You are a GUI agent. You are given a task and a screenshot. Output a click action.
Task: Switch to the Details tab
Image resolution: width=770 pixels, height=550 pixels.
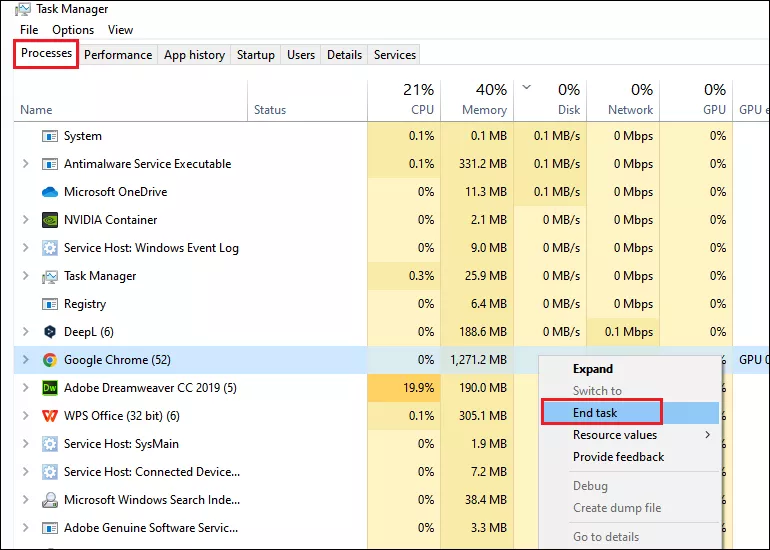pyautogui.click(x=344, y=55)
